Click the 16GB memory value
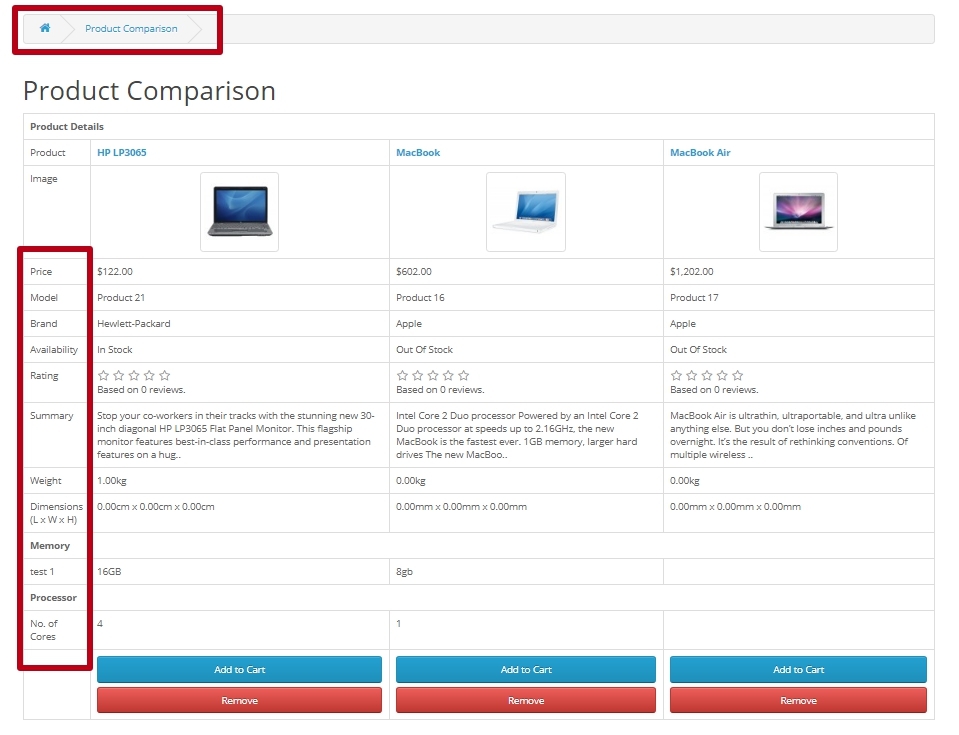 109,572
